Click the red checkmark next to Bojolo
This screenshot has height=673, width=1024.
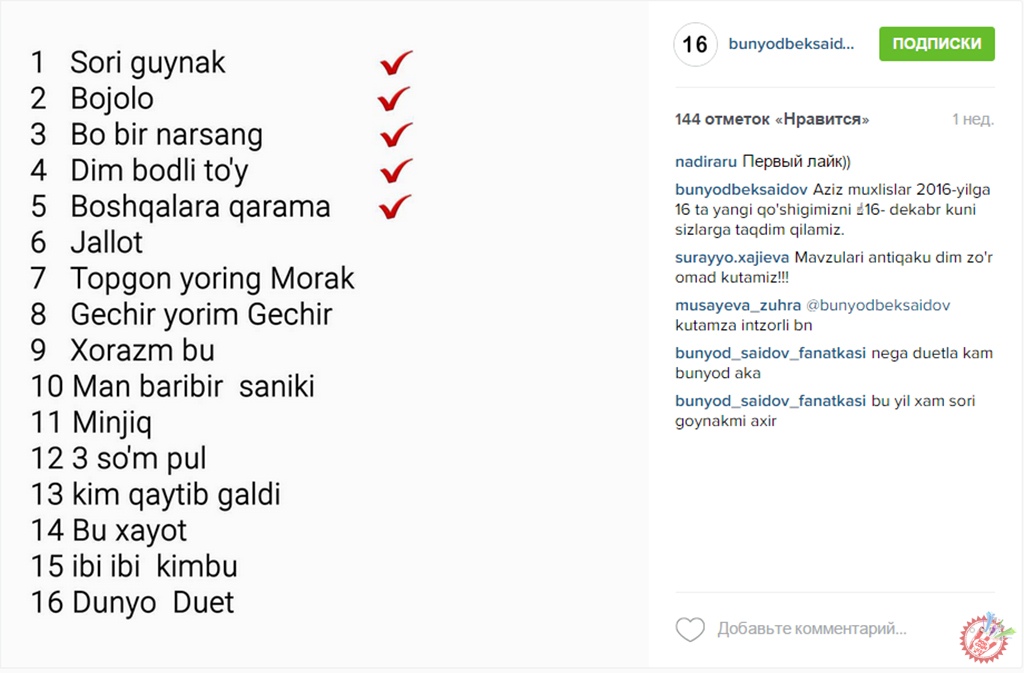click(395, 99)
